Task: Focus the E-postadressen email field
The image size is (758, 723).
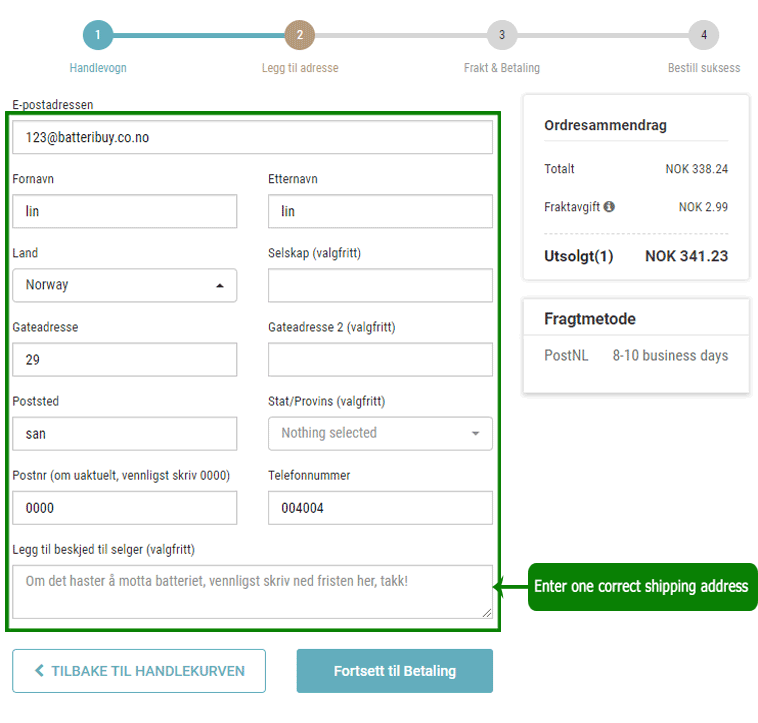Action: tap(252, 137)
